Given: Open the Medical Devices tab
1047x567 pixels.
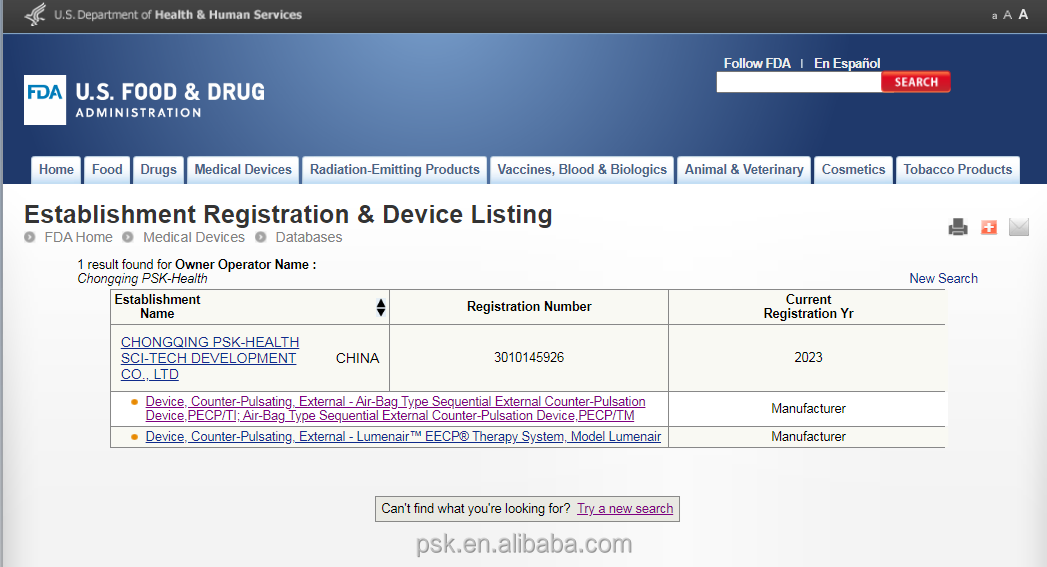Looking at the screenshot, I should click(x=243, y=170).
